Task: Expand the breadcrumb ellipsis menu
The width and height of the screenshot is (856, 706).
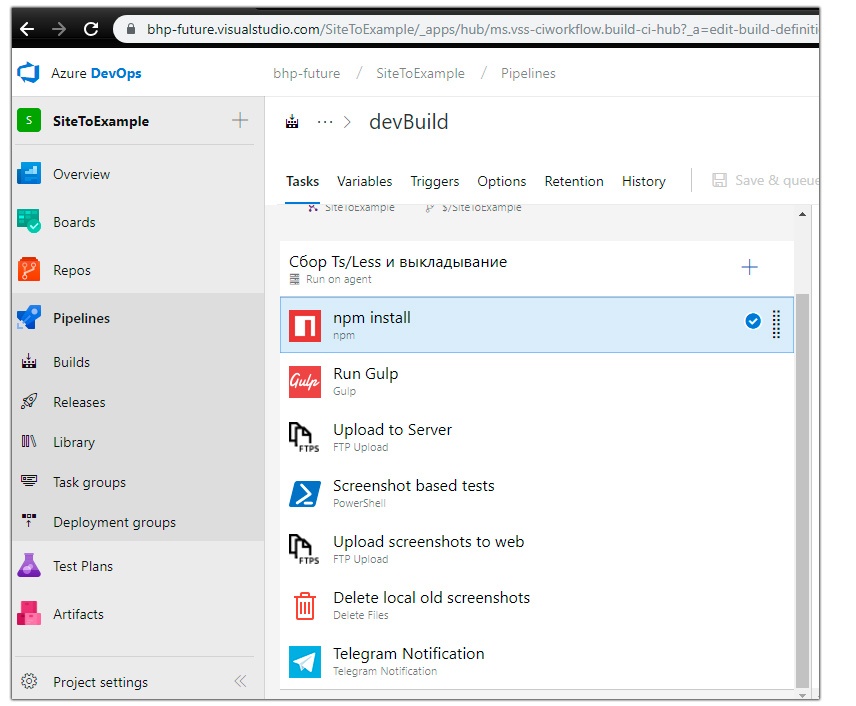Action: pyautogui.click(x=325, y=121)
